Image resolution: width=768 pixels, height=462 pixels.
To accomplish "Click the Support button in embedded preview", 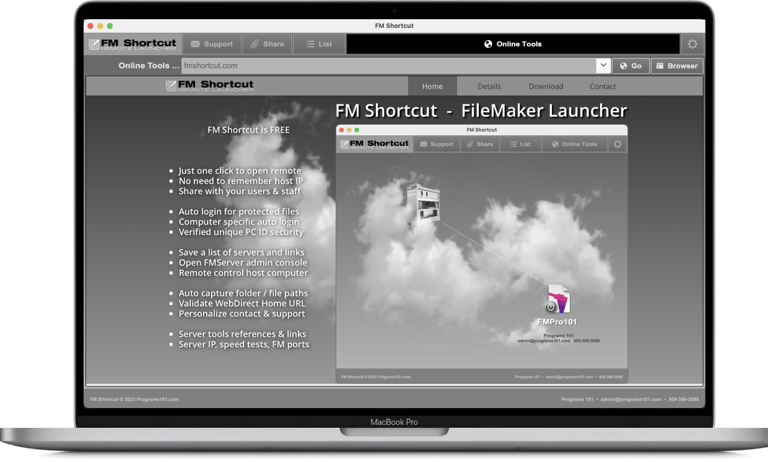I will (x=436, y=144).
